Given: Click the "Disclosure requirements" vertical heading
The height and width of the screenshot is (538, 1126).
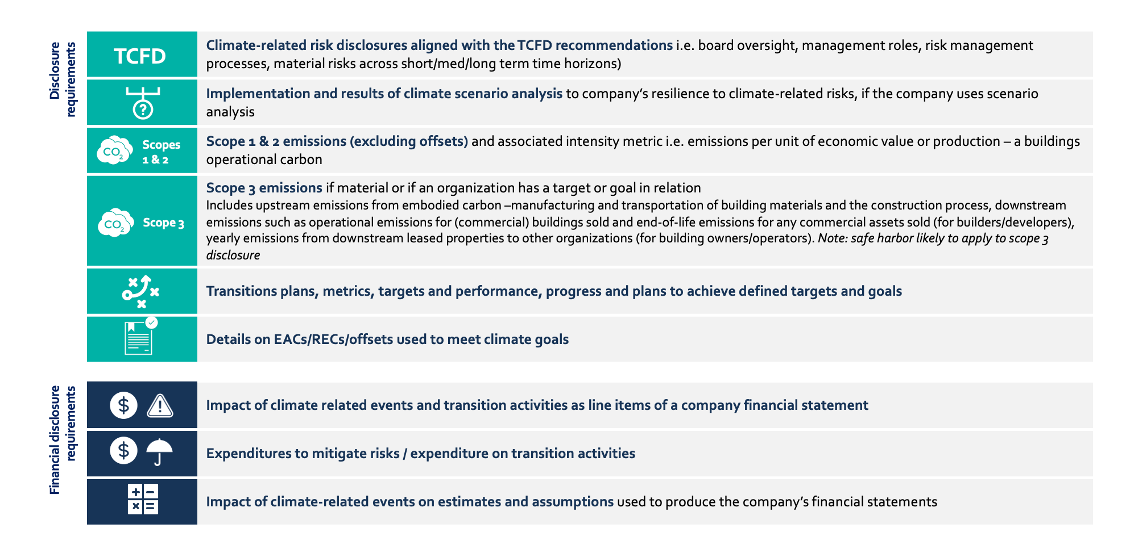Looking at the screenshot, I should pos(62,79).
